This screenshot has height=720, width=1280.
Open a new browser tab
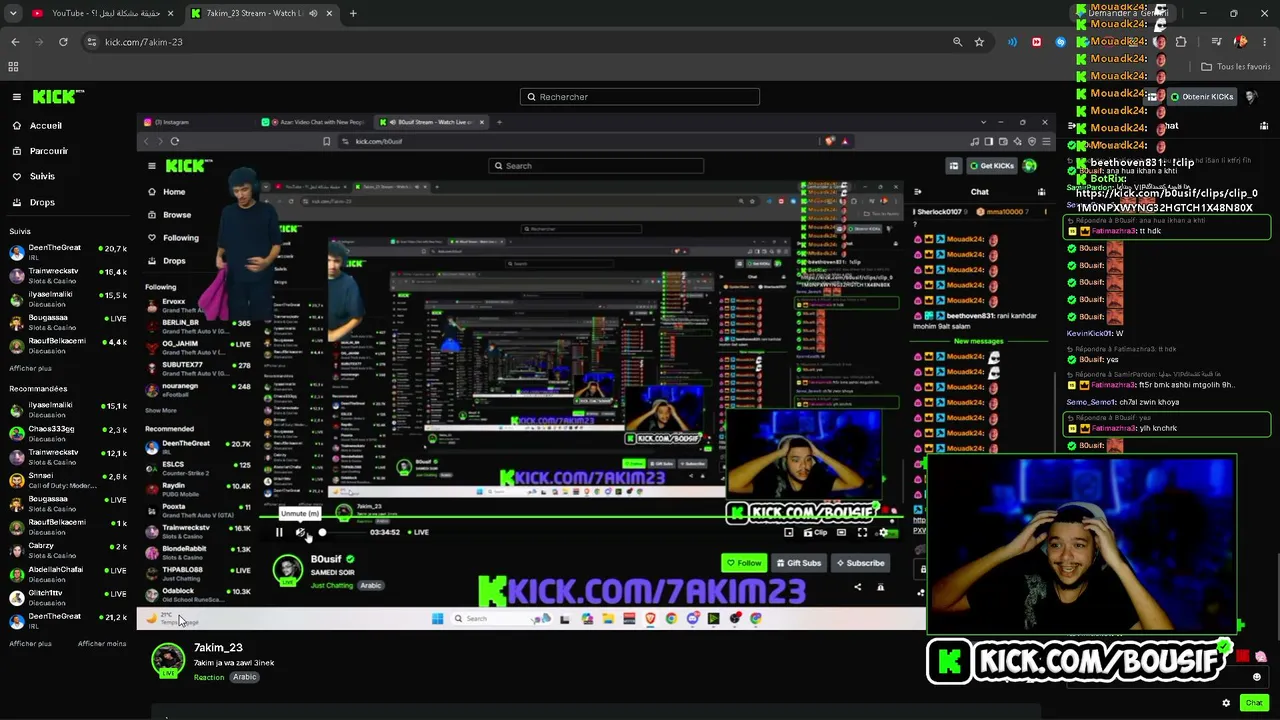[x=353, y=13]
